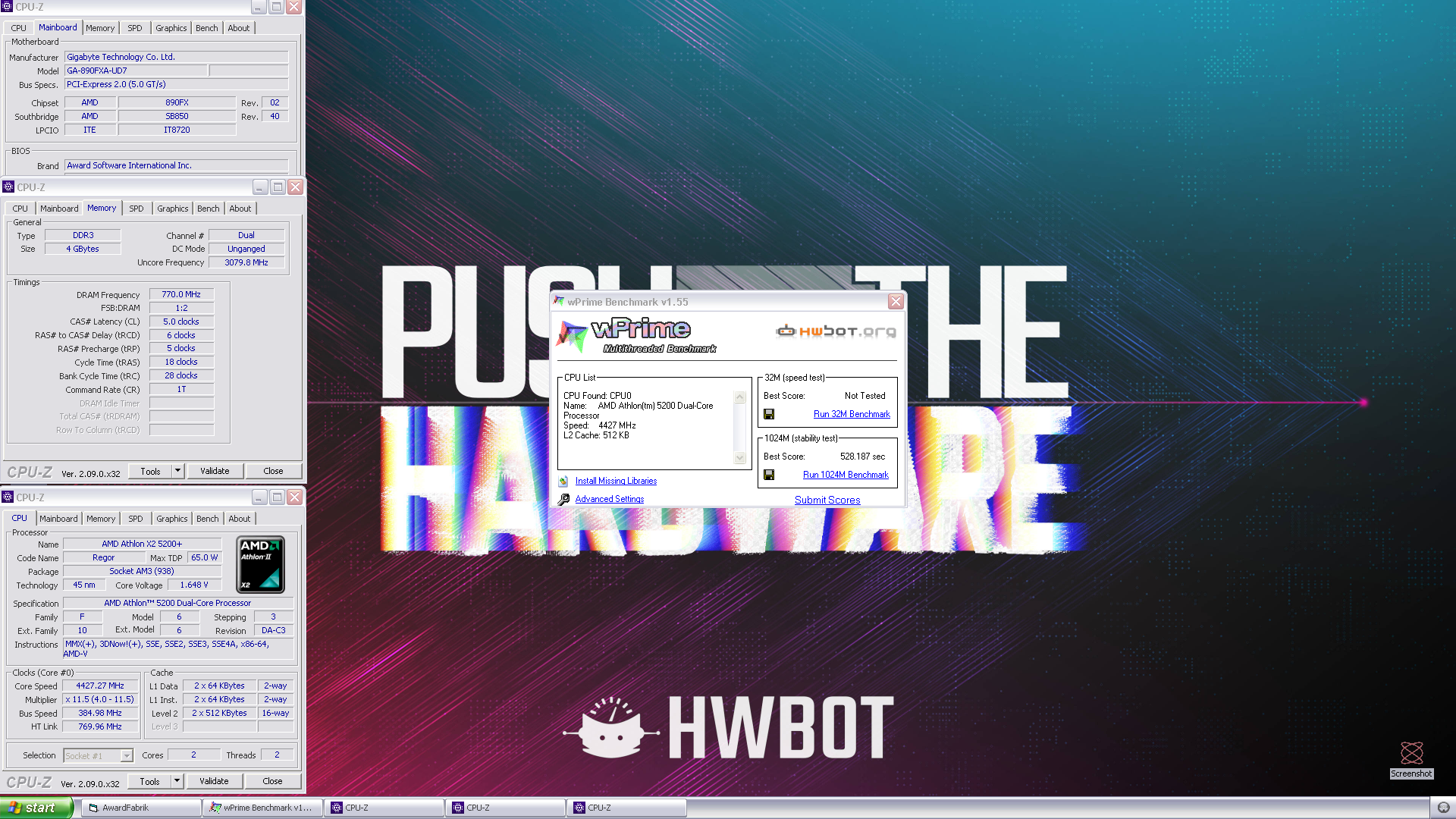Click CPU-Z title icon in Mainboard window
The width and height of the screenshot is (1456, 819).
(7, 7)
